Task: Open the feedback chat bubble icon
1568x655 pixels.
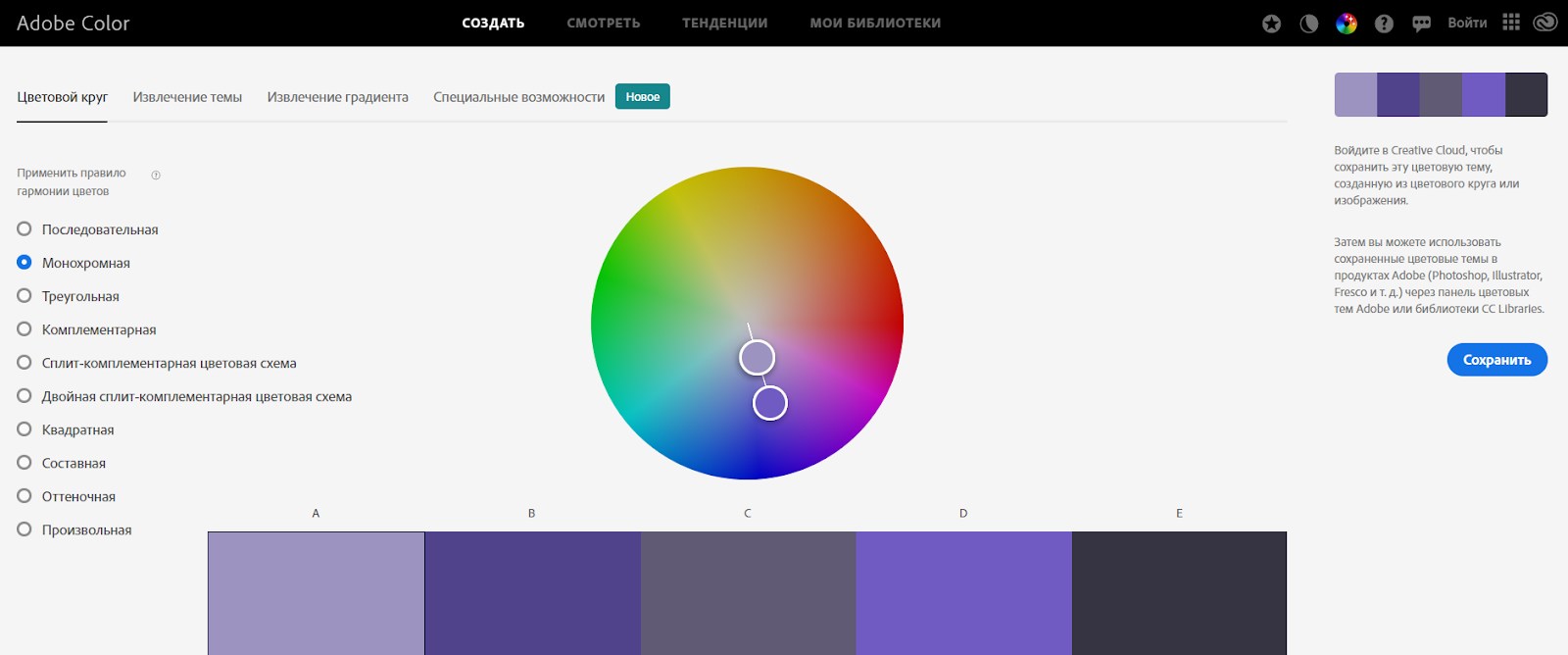Action: (1421, 24)
